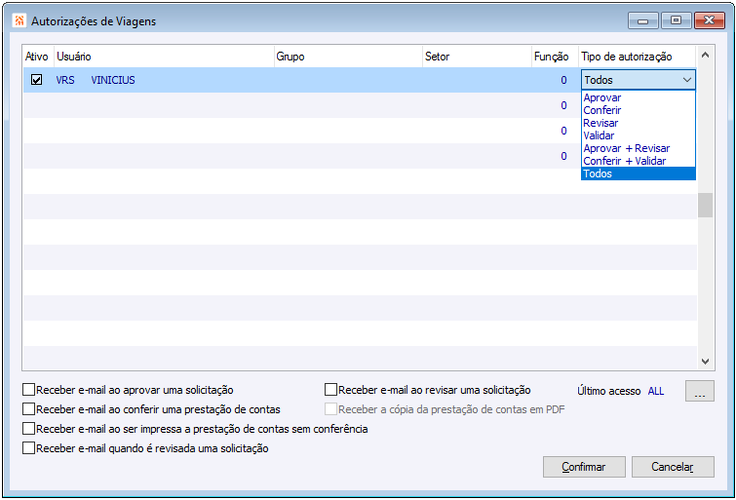Click the Usuário column header

click(164, 56)
